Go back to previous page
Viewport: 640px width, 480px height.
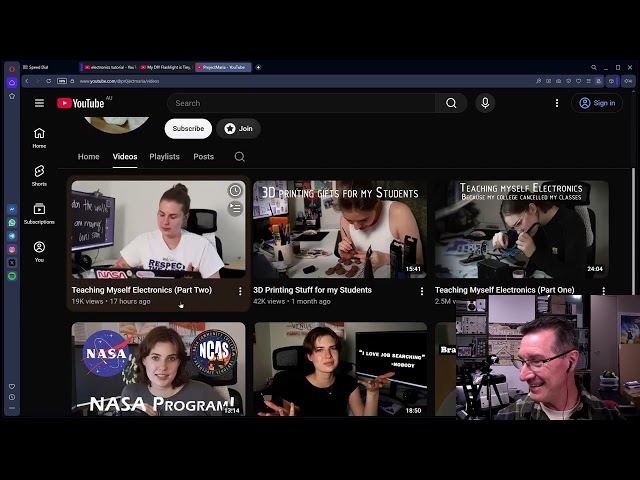click(27, 81)
